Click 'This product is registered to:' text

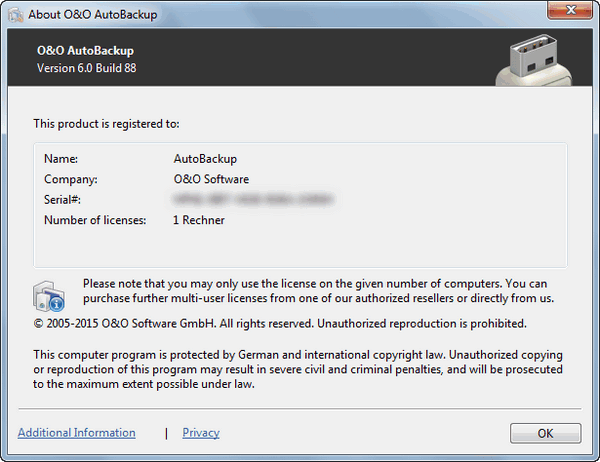(x=106, y=124)
